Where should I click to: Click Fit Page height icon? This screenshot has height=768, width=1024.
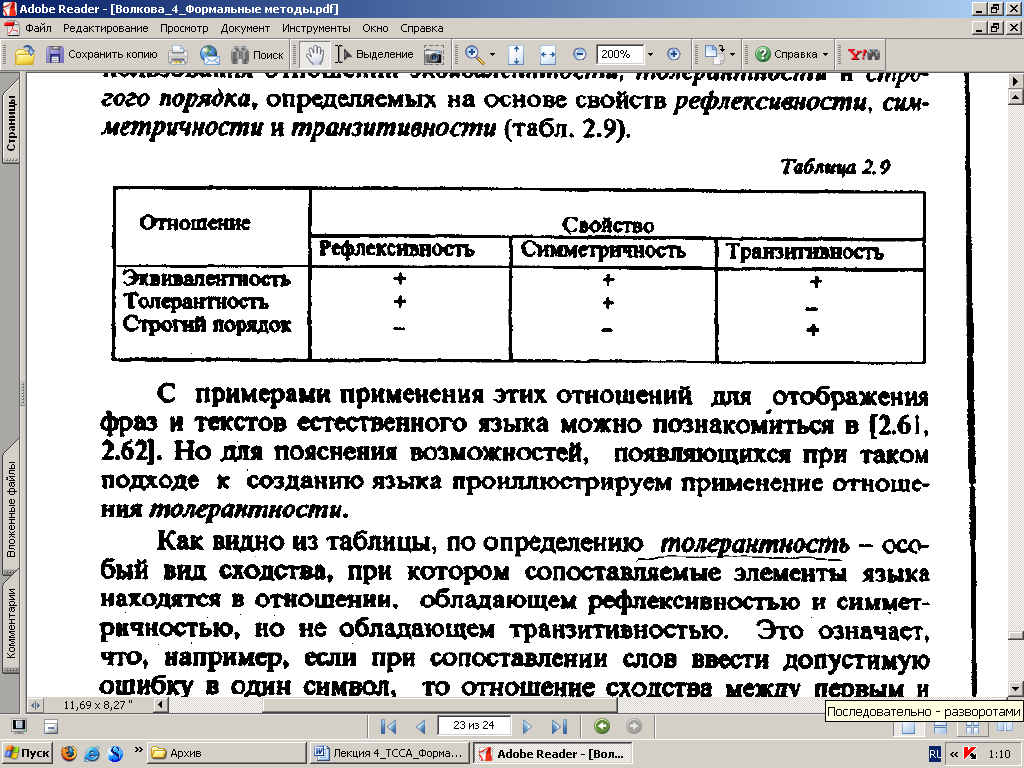(516, 54)
